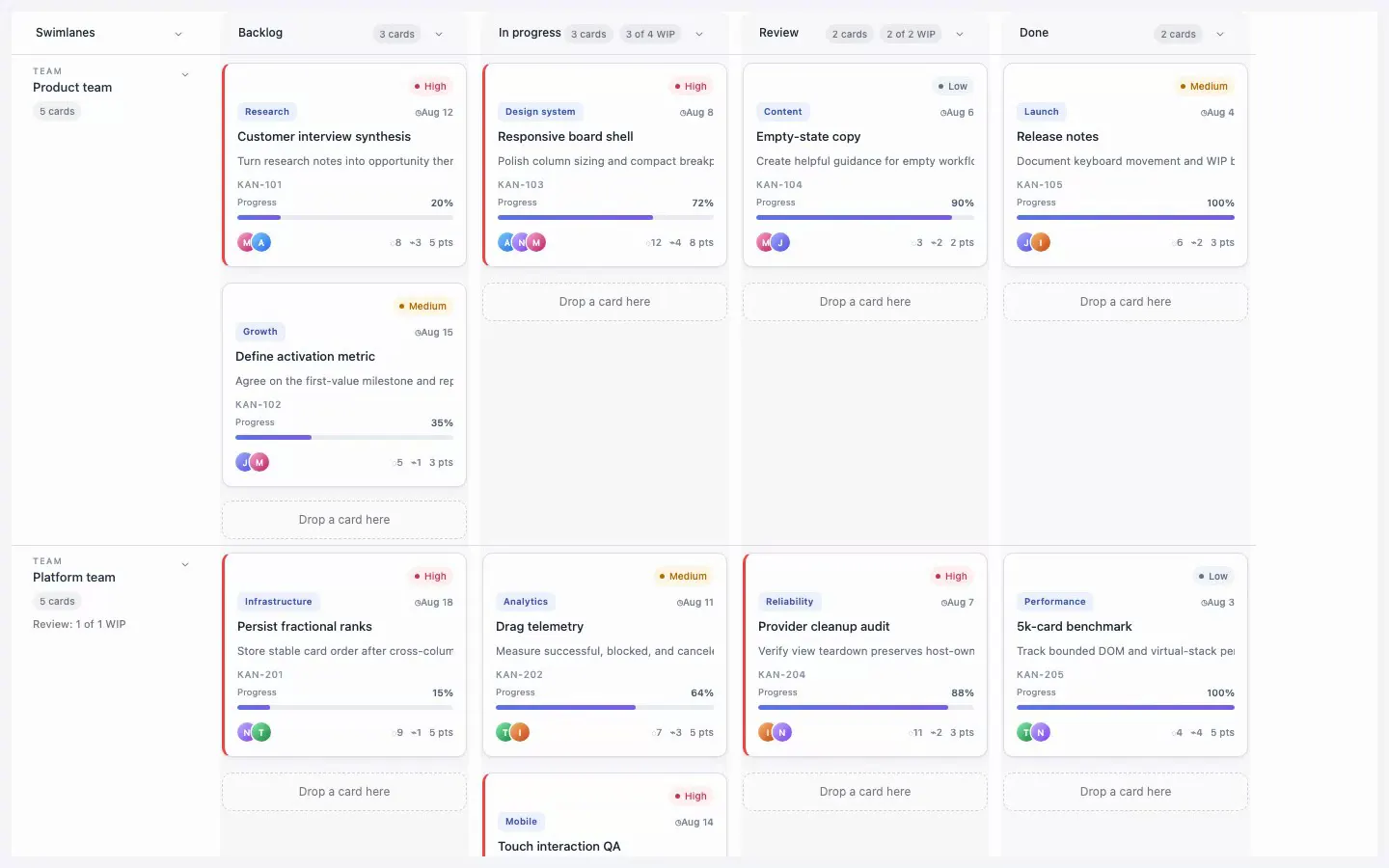The image size is (1389, 868).
Task: Click avatar J on Empty-state copy card
Action: tap(780, 243)
